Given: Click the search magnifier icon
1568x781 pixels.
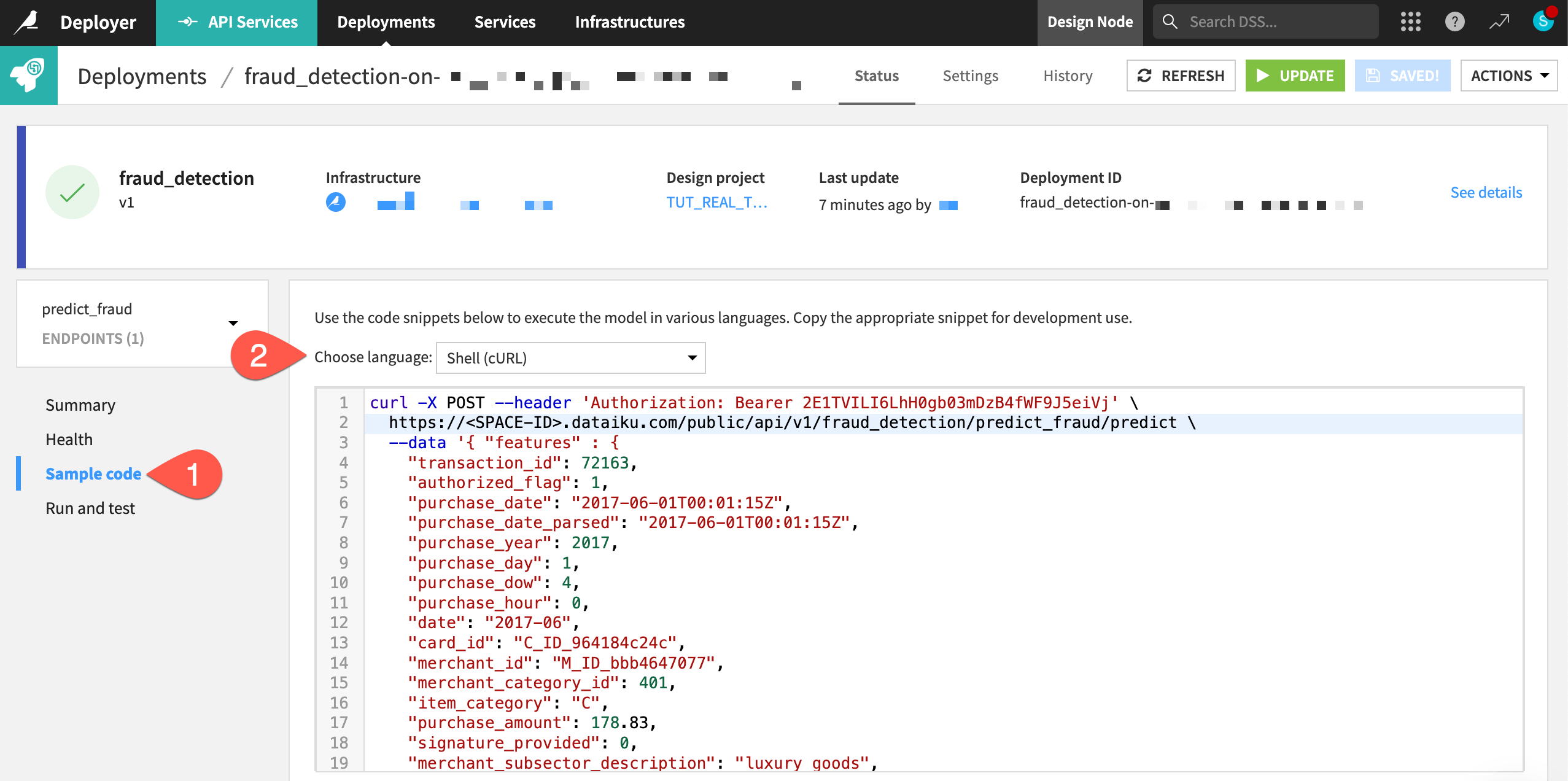Looking at the screenshot, I should [1170, 22].
